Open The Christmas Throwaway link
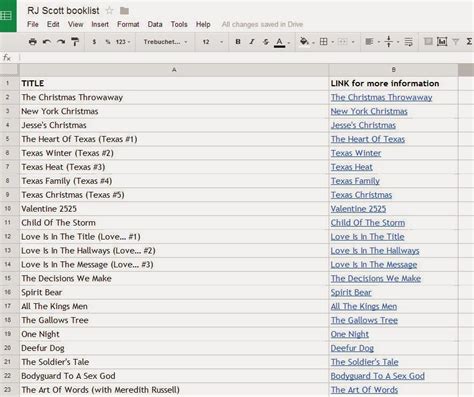Viewport: 474px width, 397px height. point(381,97)
